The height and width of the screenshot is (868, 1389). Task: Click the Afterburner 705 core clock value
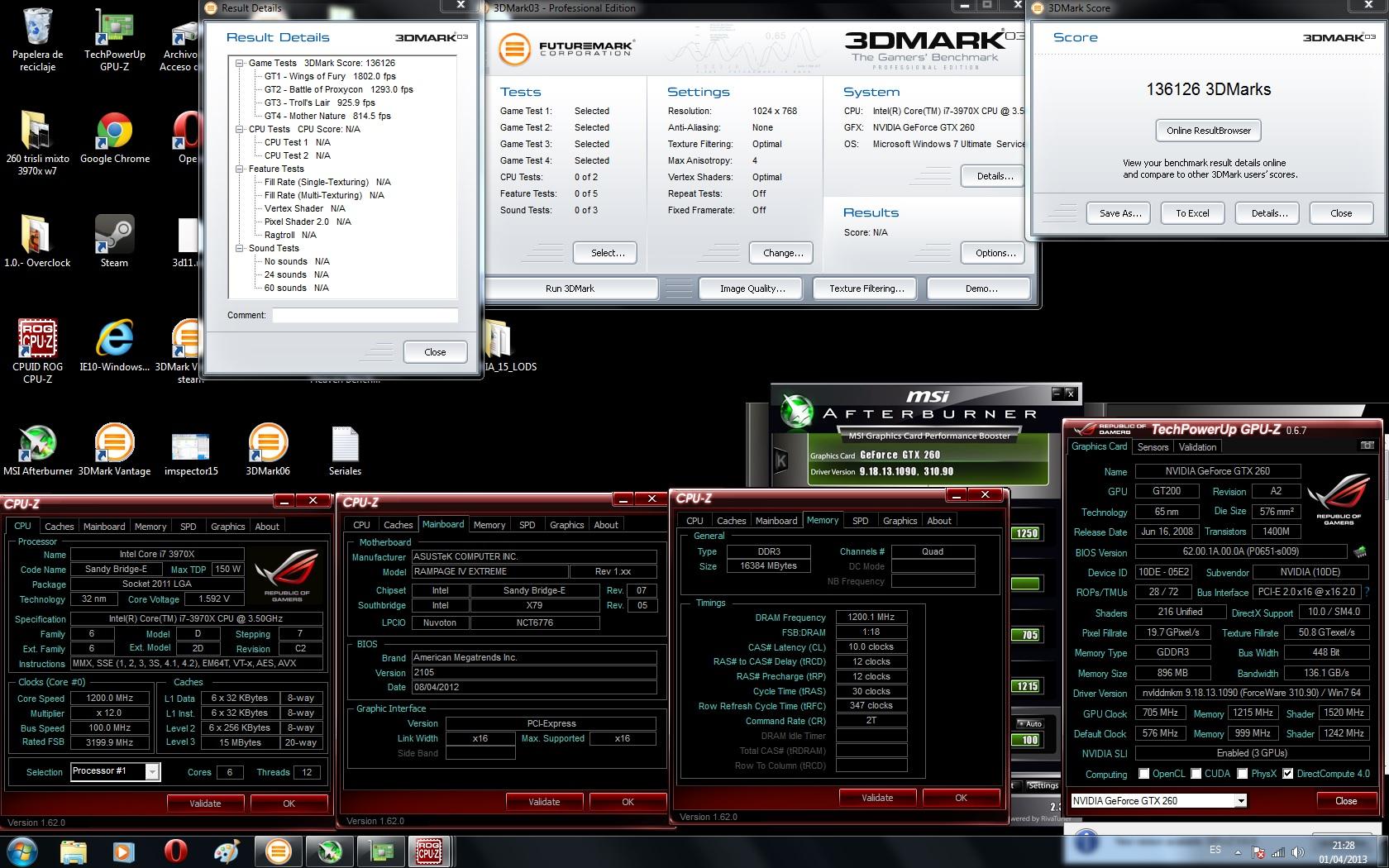coord(1026,635)
